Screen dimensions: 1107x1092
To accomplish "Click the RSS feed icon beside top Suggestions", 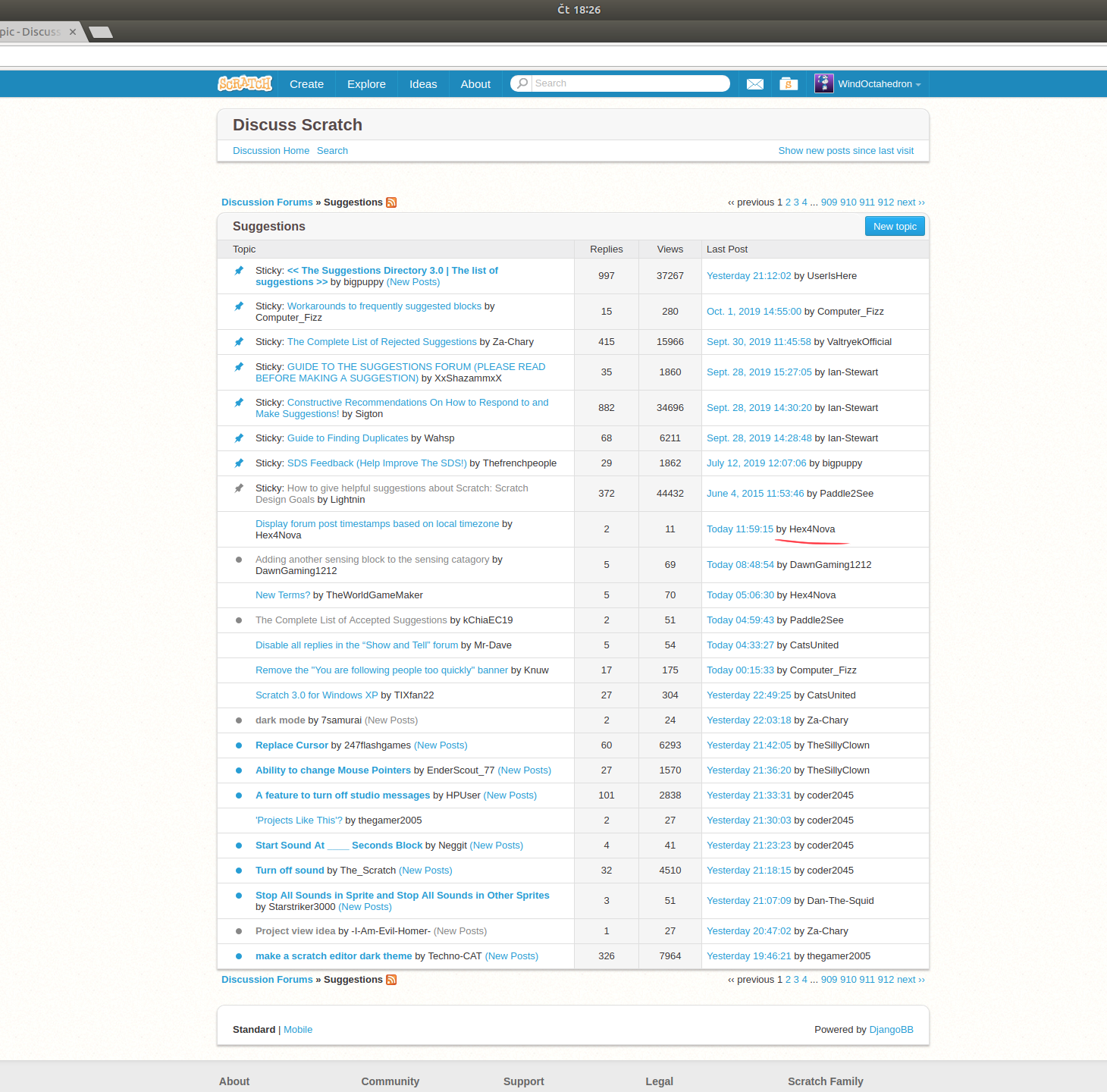I will (391, 202).
